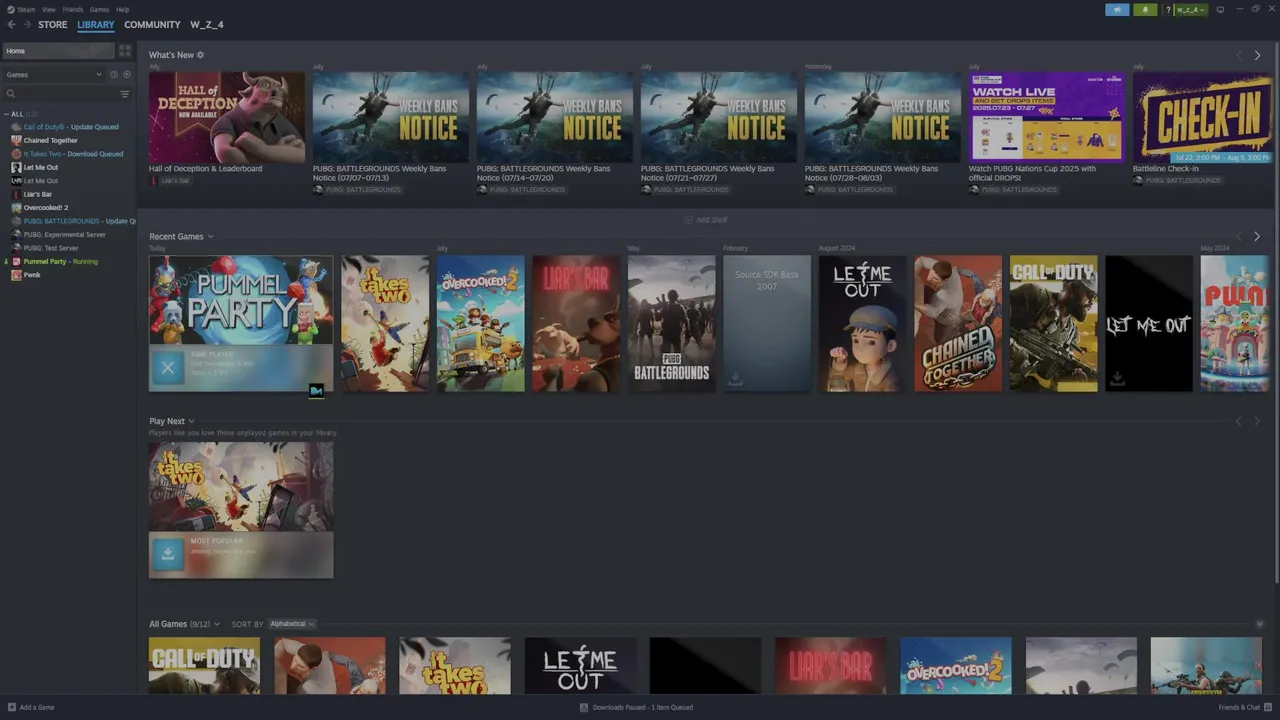Open Chained Together cover in Recent Games
Viewport: 1280px width, 720px height.
[x=958, y=324]
